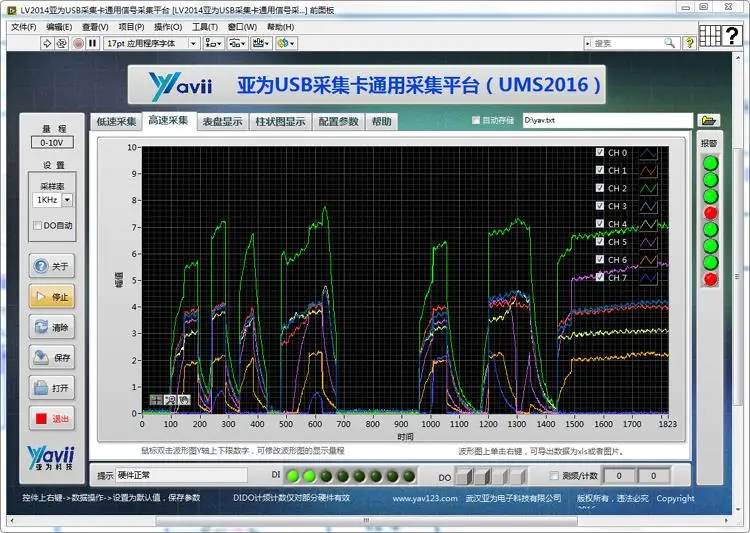Enable the 测频/计数 checkbox
The width and height of the screenshot is (750, 533).
554,476
